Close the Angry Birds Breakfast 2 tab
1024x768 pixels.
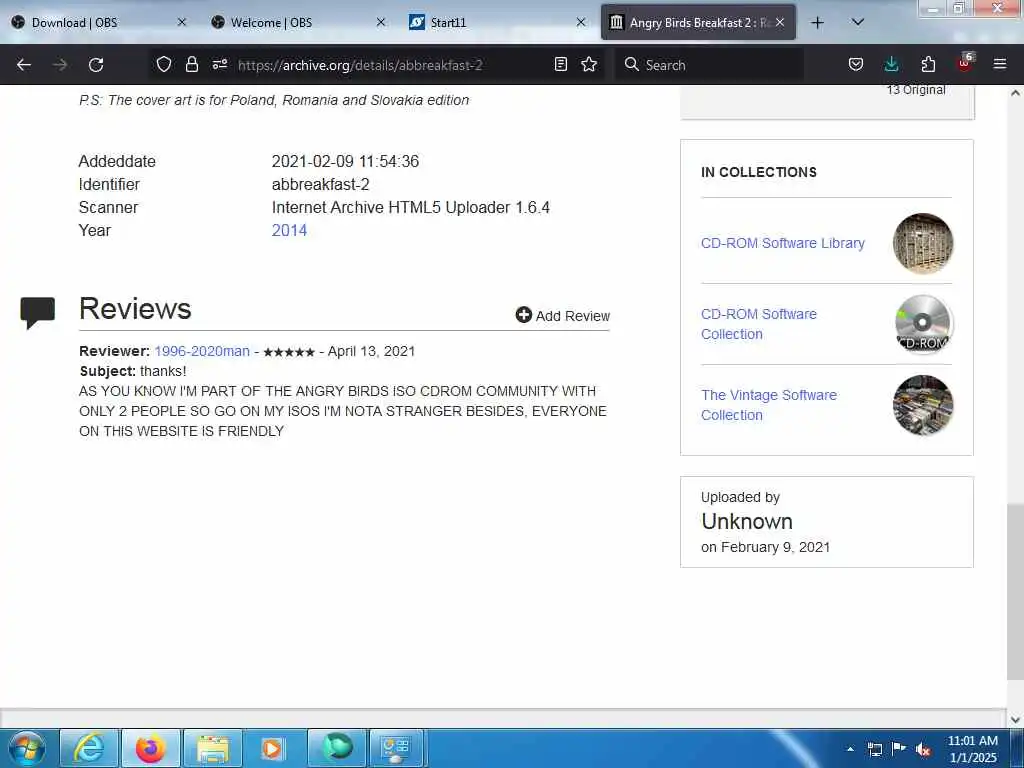[x=780, y=22]
